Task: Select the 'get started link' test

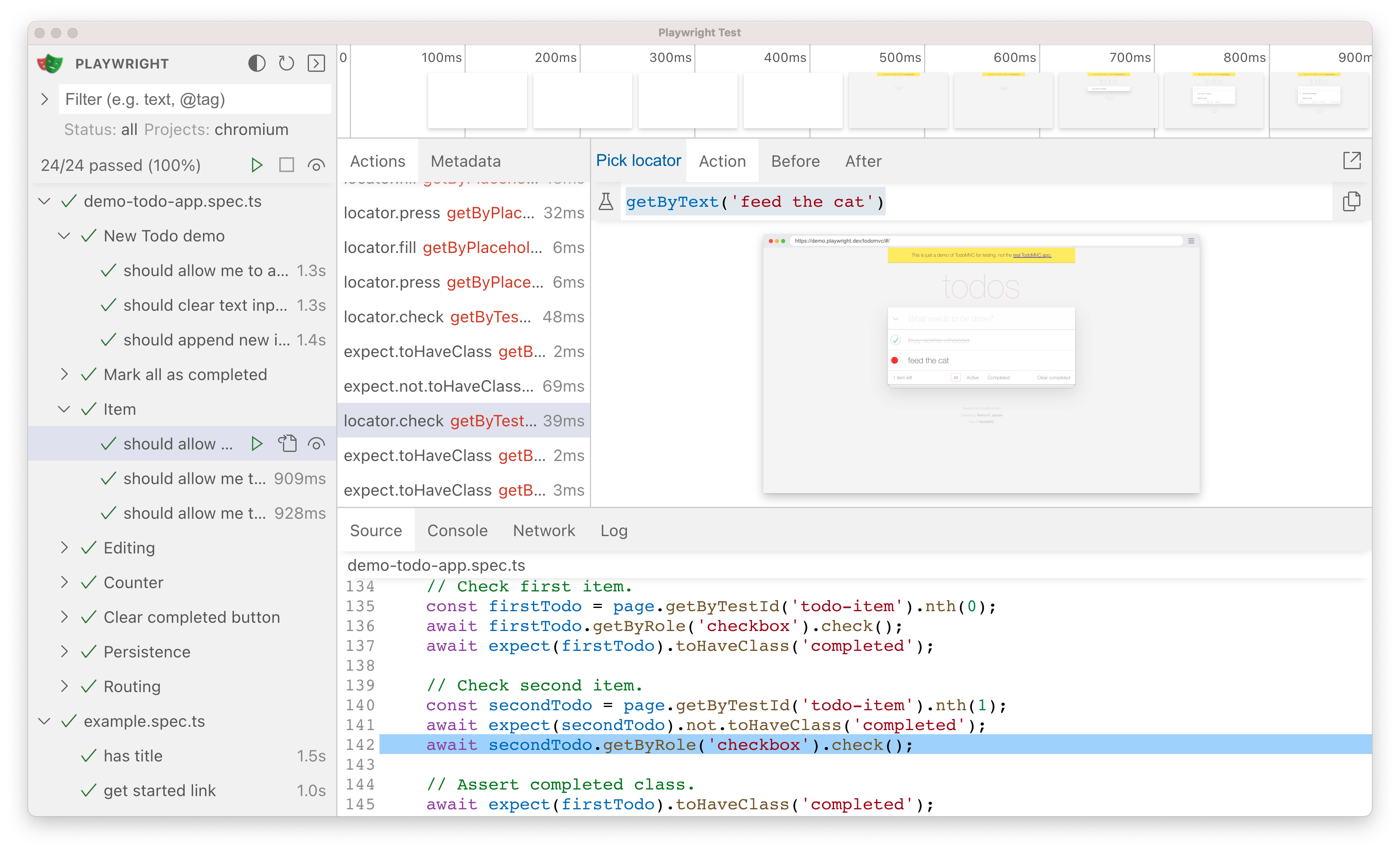Action: tap(182, 790)
